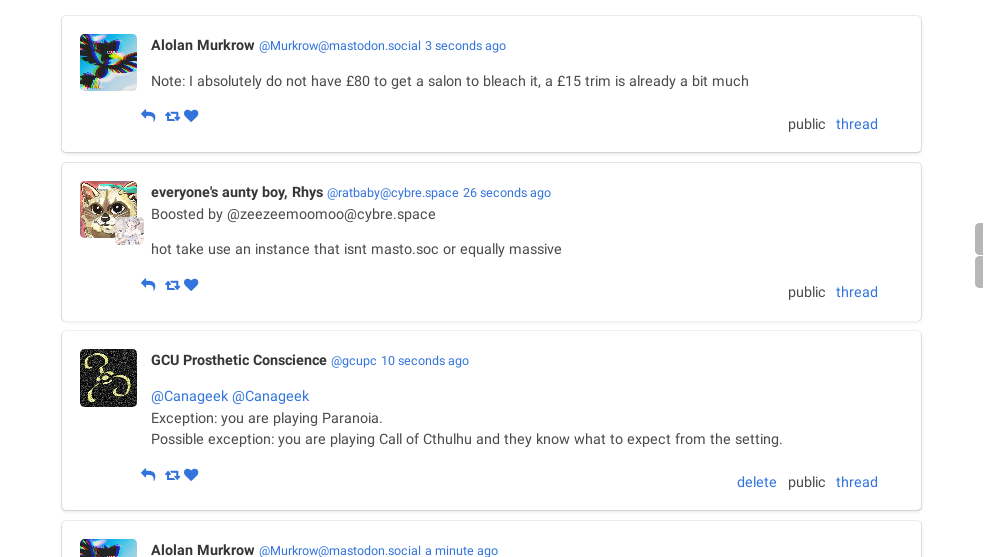991x557 pixels.
Task: Click Alolan Murkrow's bird avatar in top post
Action: [x=108, y=62]
